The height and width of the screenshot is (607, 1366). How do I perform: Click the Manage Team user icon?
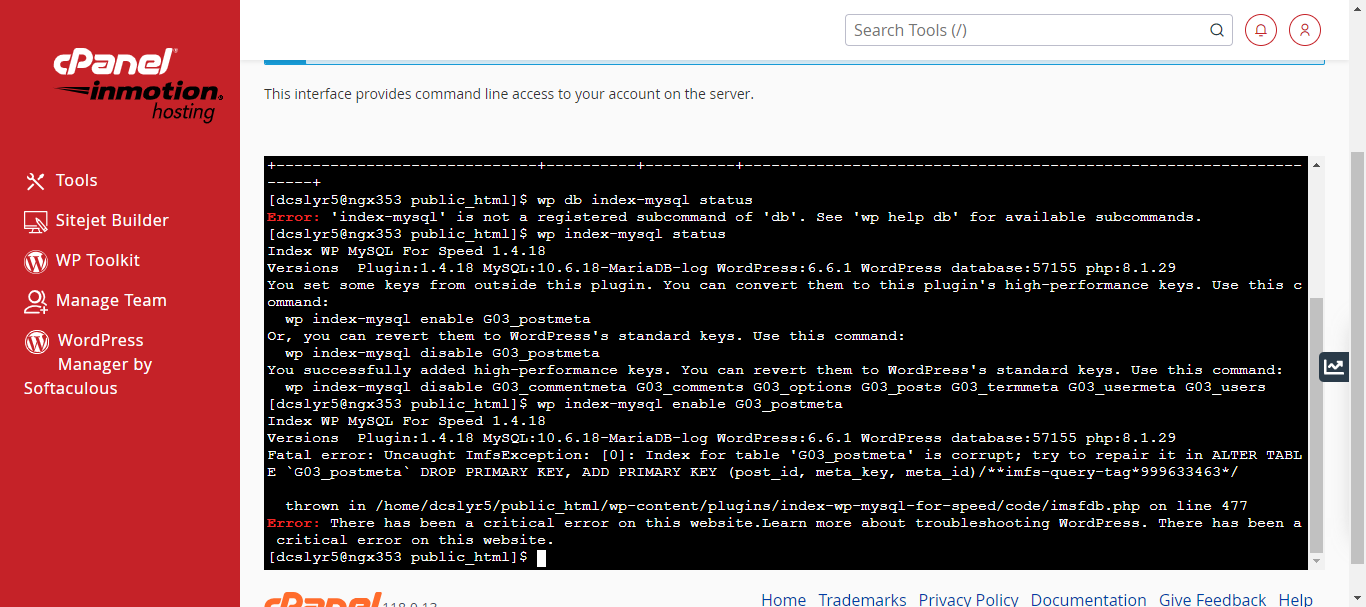(36, 301)
